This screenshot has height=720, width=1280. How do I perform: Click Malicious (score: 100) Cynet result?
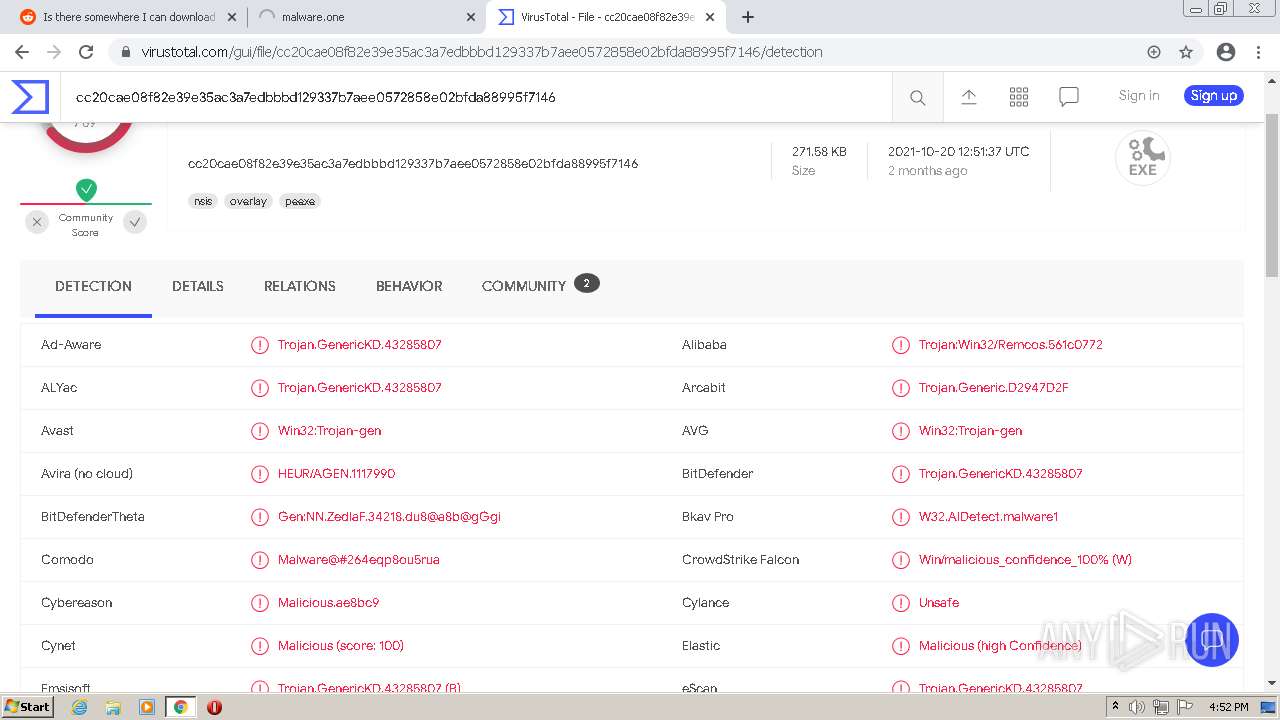click(341, 646)
